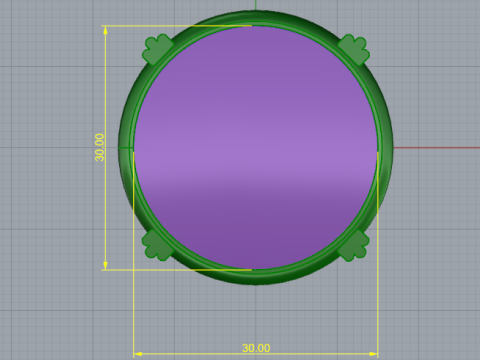
Task: Select the lower-right green prong
Action: [x=354, y=245]
